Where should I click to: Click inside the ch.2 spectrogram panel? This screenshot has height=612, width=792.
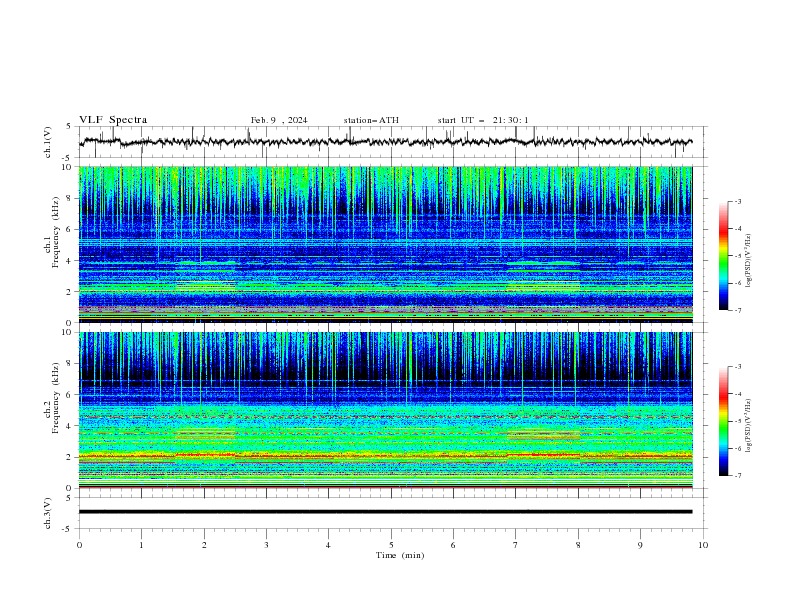coord(386,410)
